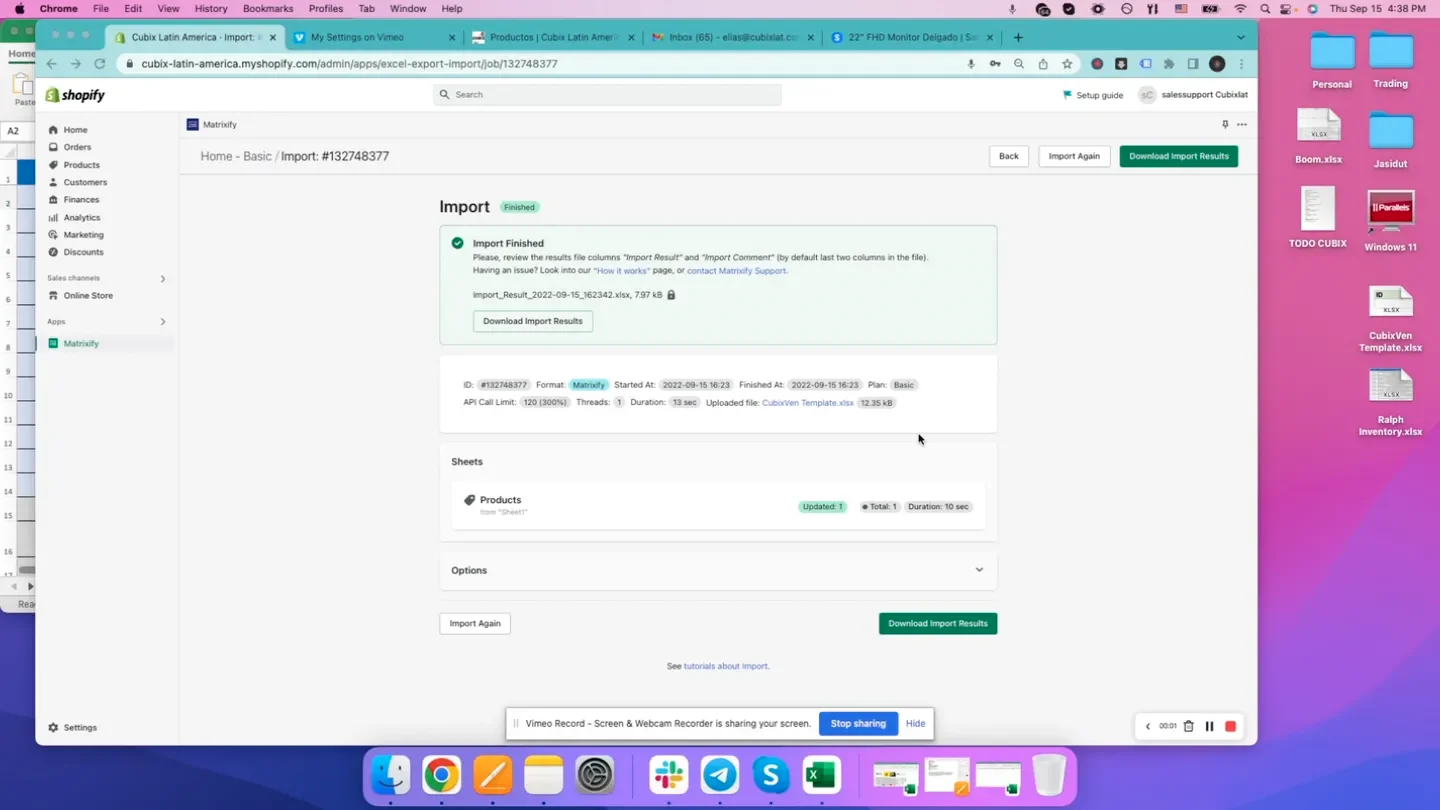Screen dimensions: 1440x810
Task: Select Boom.xlsx file on desktop
Action: click(x=1318, y=136)
